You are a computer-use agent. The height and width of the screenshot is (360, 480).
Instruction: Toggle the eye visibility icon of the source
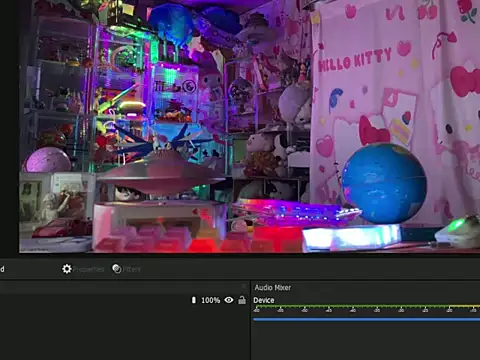[229, 300]
